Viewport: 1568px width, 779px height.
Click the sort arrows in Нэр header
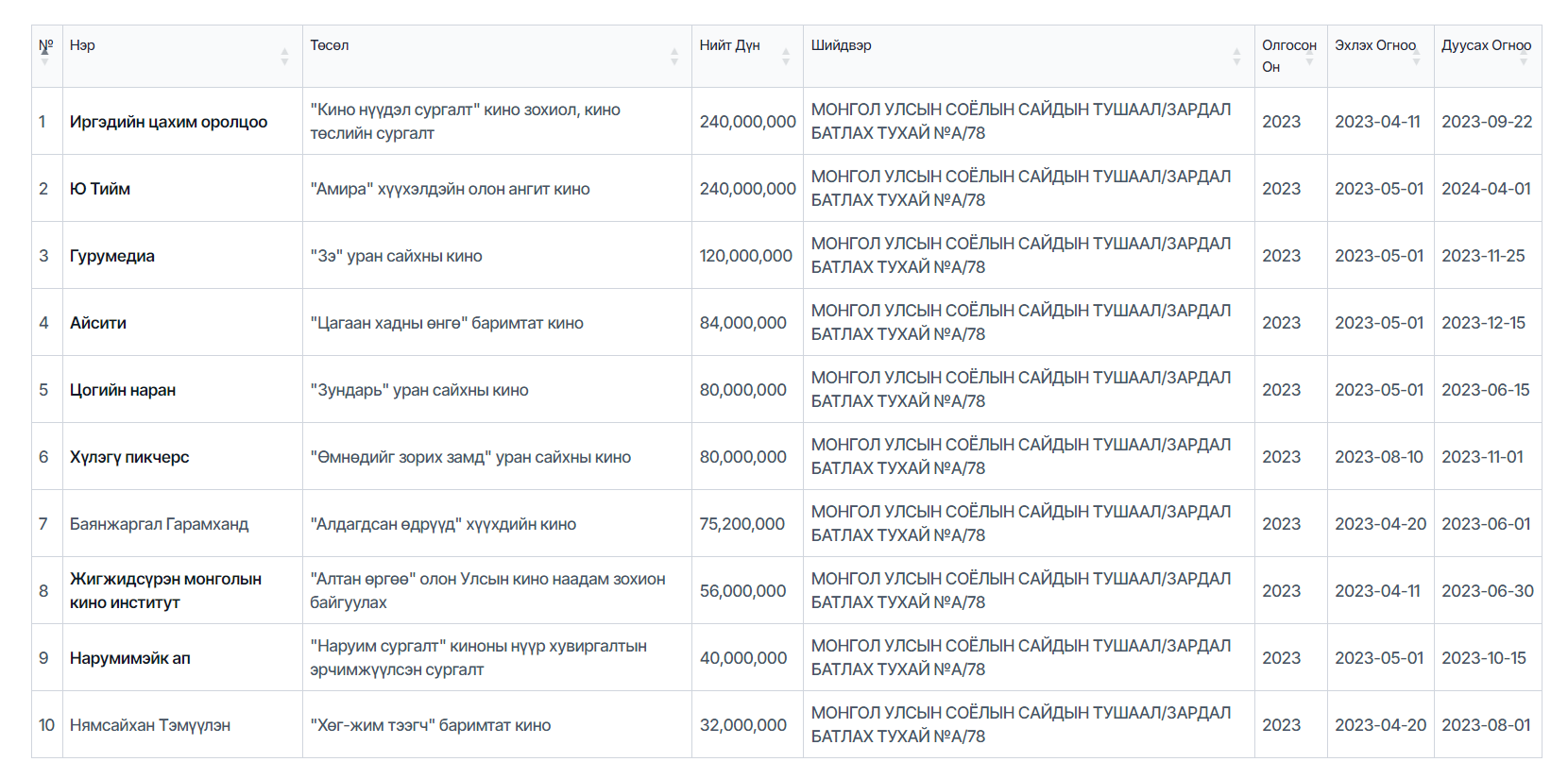click(x=284, y=57)
